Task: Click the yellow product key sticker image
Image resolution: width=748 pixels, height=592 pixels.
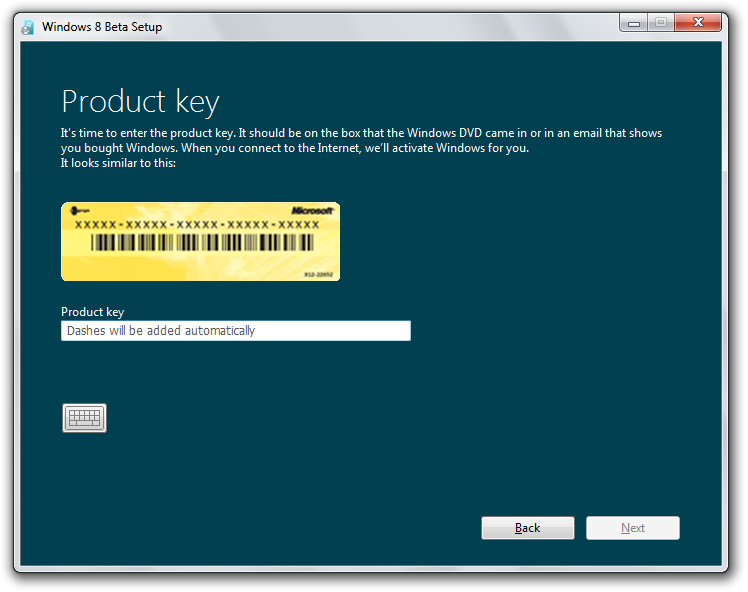Action: pyautogui.click(x=200, y=241)
